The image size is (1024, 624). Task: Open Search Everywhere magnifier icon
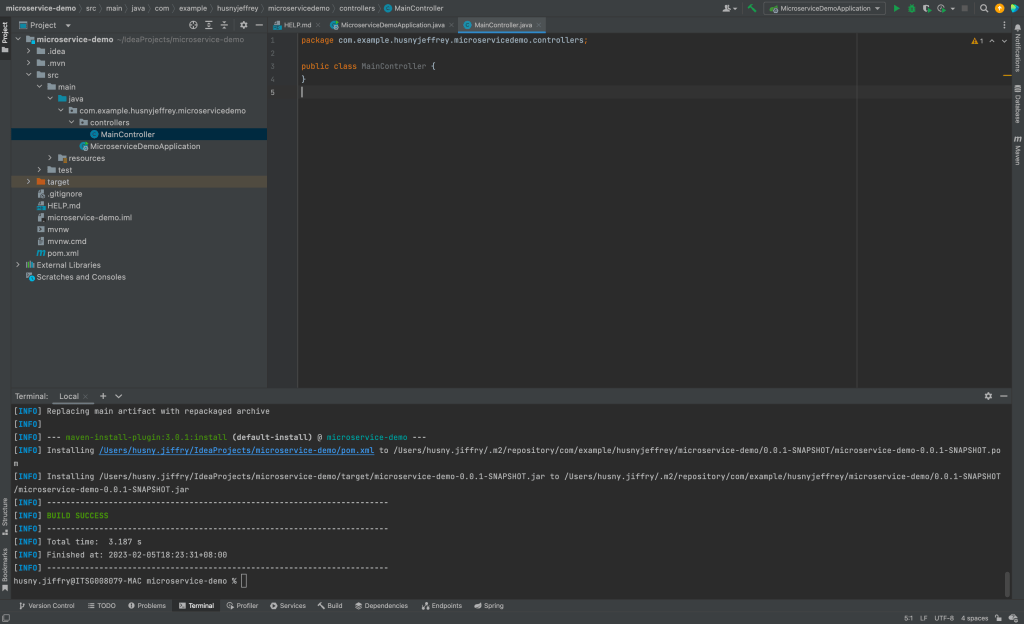pos(984,8)
